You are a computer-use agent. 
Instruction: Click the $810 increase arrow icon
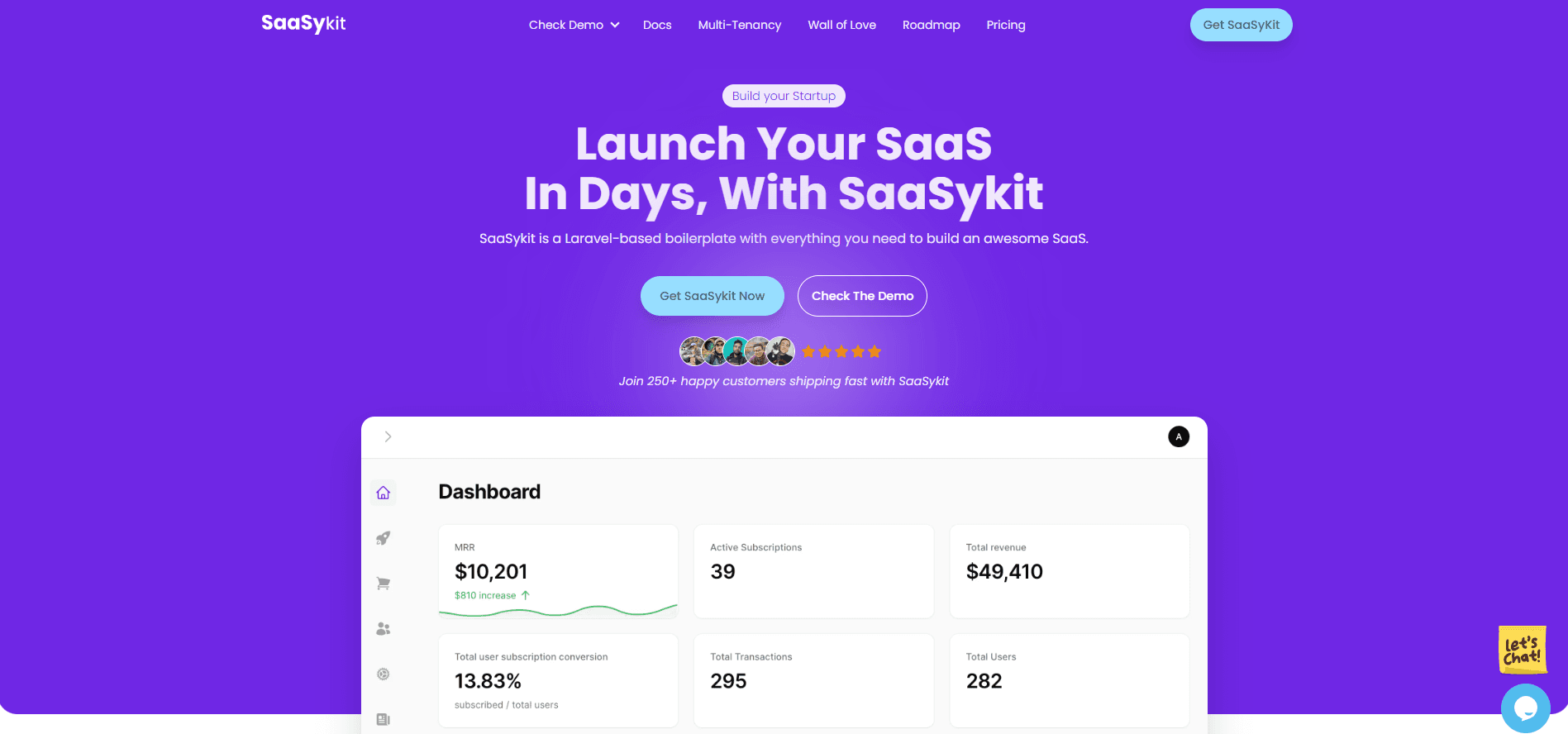pyautogui.click(x=525, y=595)
